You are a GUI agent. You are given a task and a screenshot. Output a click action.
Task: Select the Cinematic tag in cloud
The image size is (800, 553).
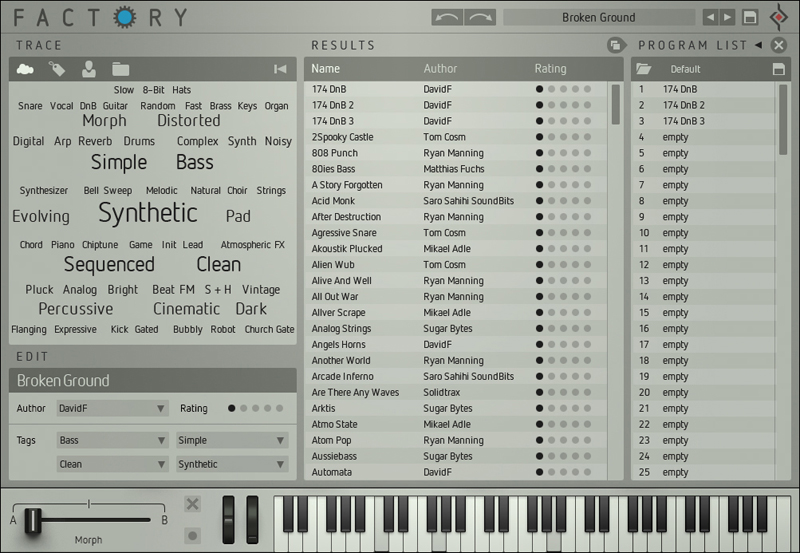pyautogui.click(x=187, y=309)
